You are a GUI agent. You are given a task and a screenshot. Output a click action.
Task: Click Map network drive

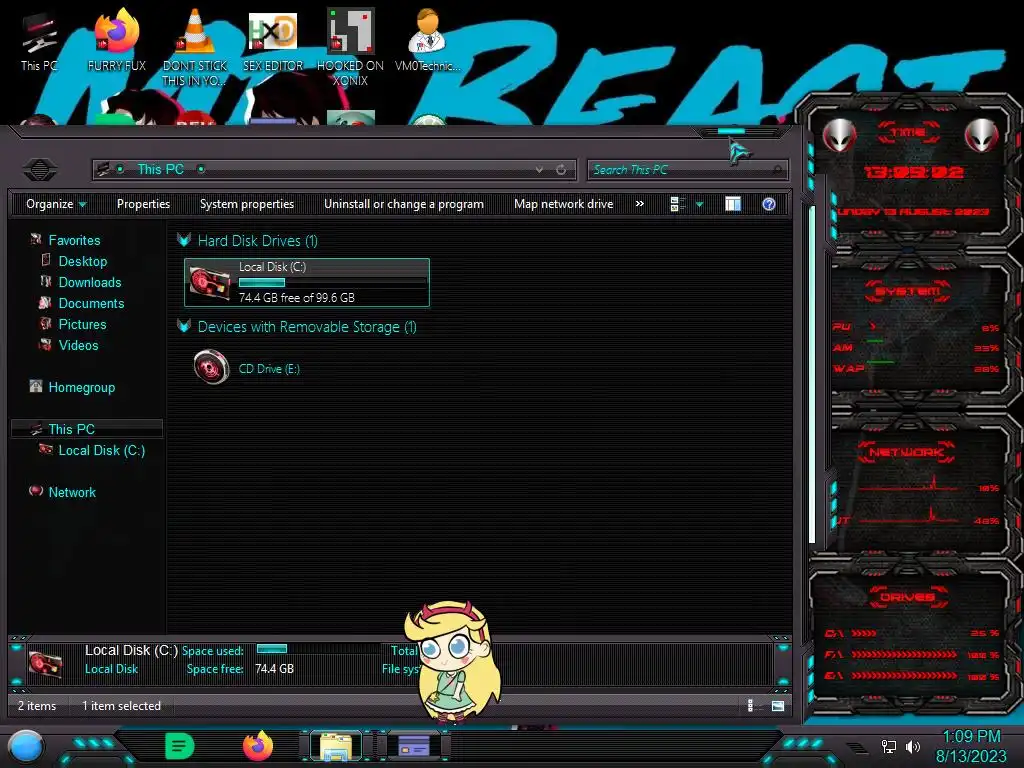(564, 204)
